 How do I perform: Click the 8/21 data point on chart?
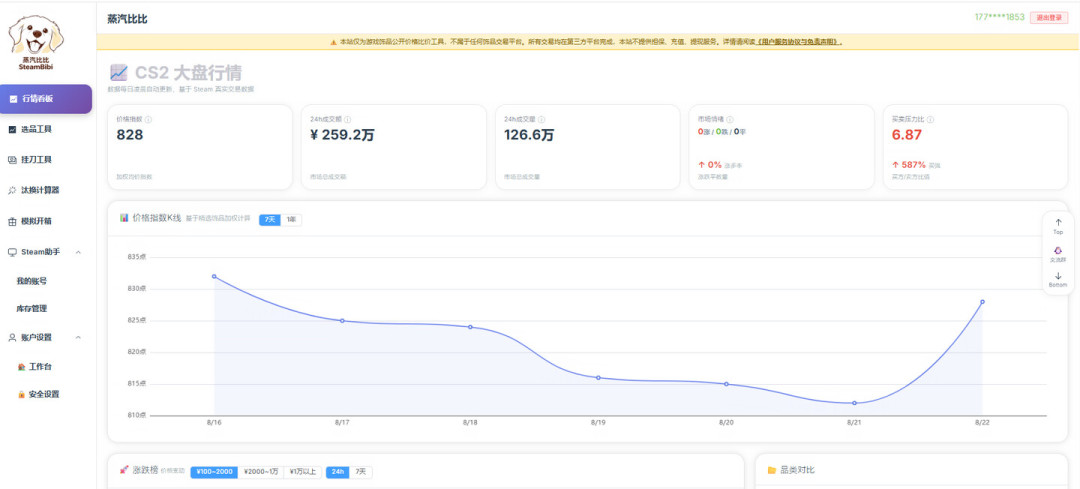854,403
